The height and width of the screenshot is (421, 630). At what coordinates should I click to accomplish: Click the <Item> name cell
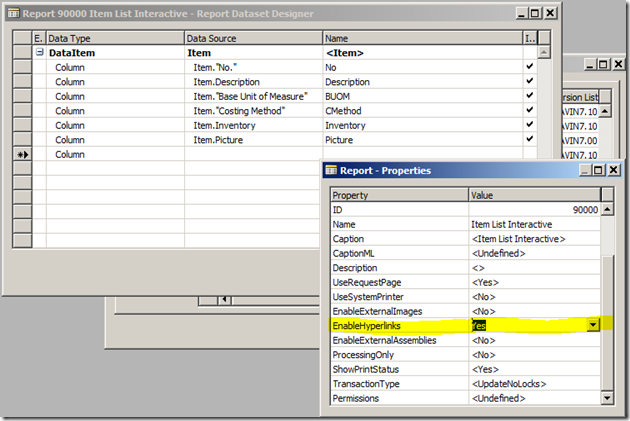pos(423,53)
